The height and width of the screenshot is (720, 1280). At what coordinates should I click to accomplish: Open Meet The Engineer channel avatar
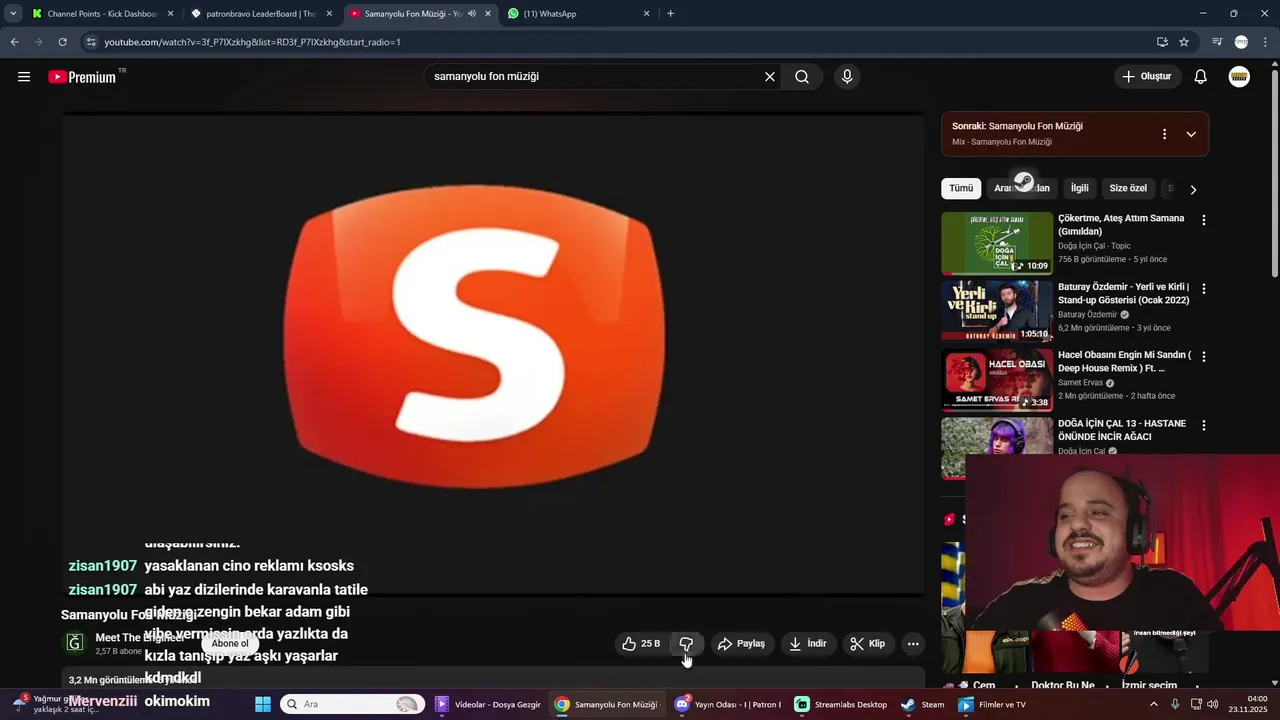tap(74, 643)
